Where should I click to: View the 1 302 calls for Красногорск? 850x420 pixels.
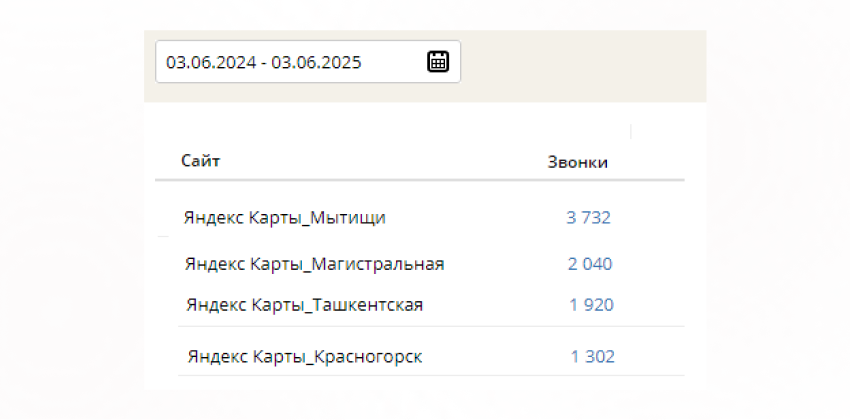593,357
